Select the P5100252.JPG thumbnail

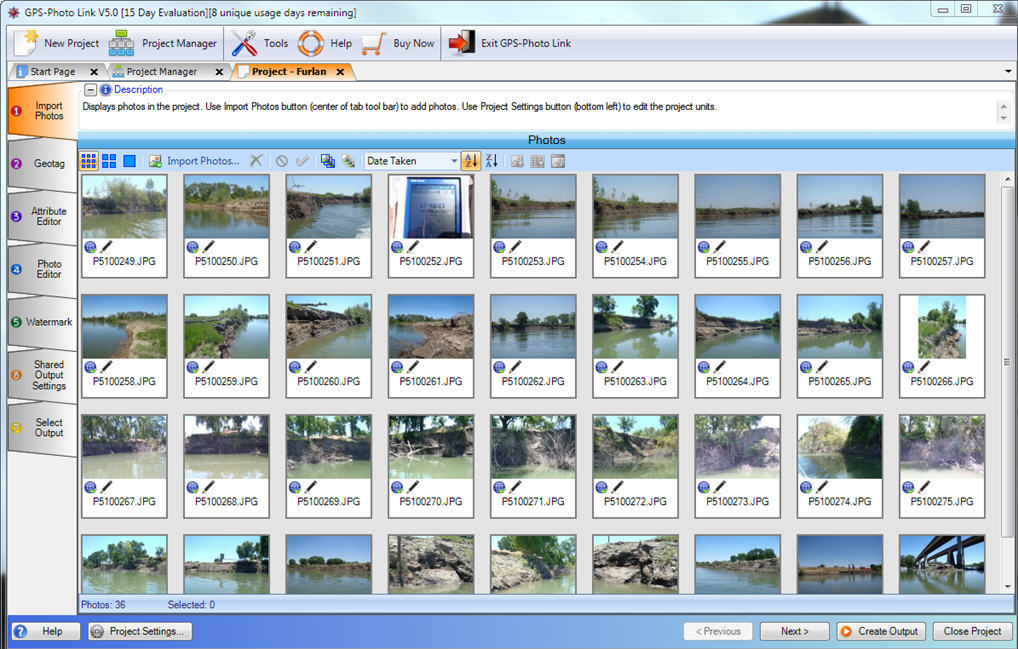(430, 208)
